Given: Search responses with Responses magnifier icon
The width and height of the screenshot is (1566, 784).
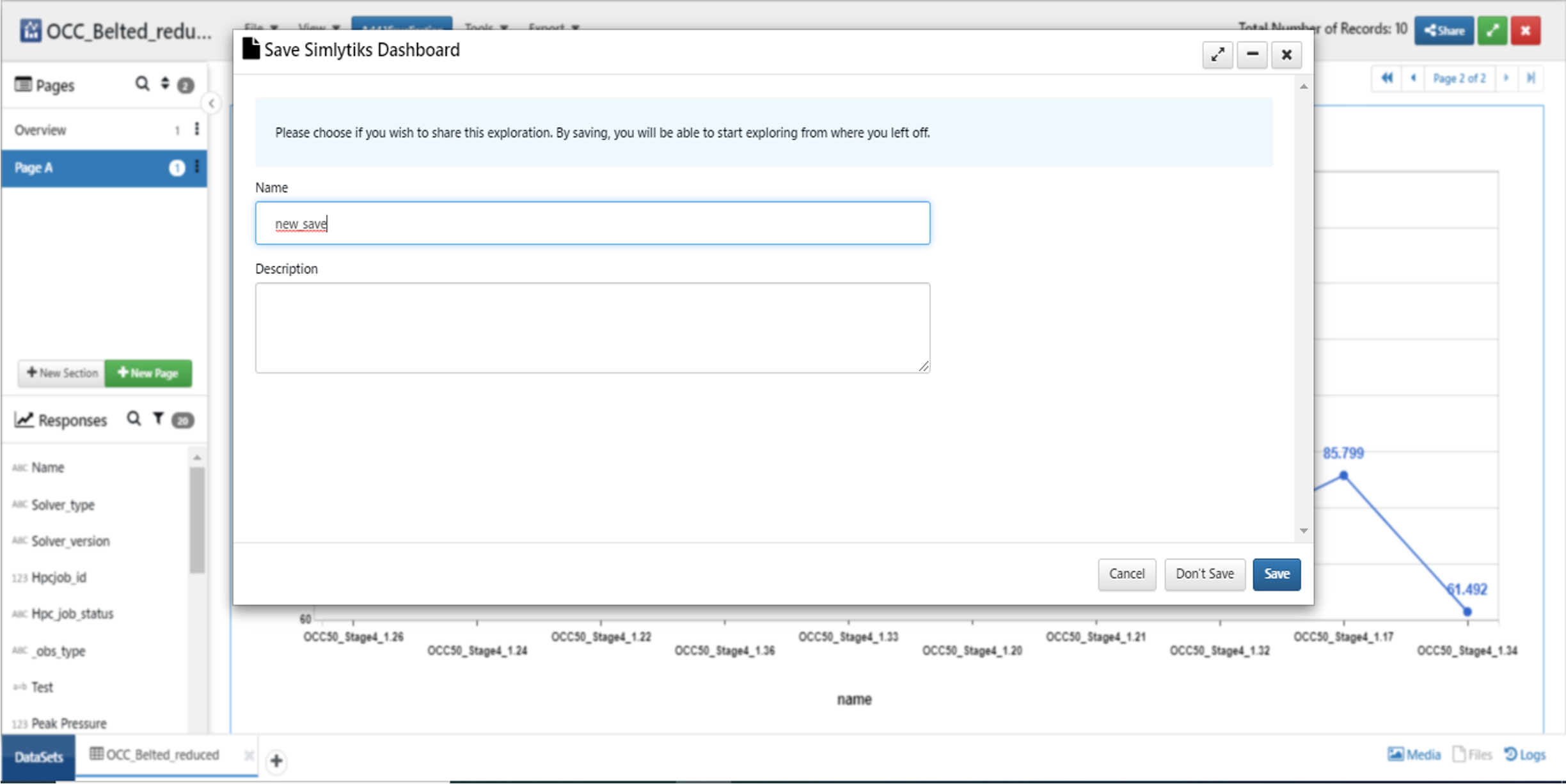Looking at the screenshot, I should click(133, 419).
